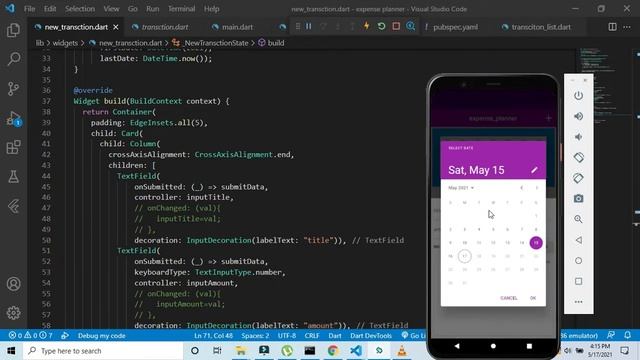640x360 pixels.
Task: Rotate the emulator right
Action: tap(578, 178)
